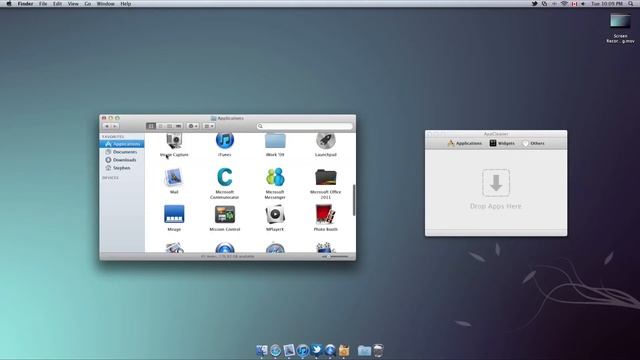Switch Finder to icon view
This screenshot has width=640, height=360.
(151, 126)
